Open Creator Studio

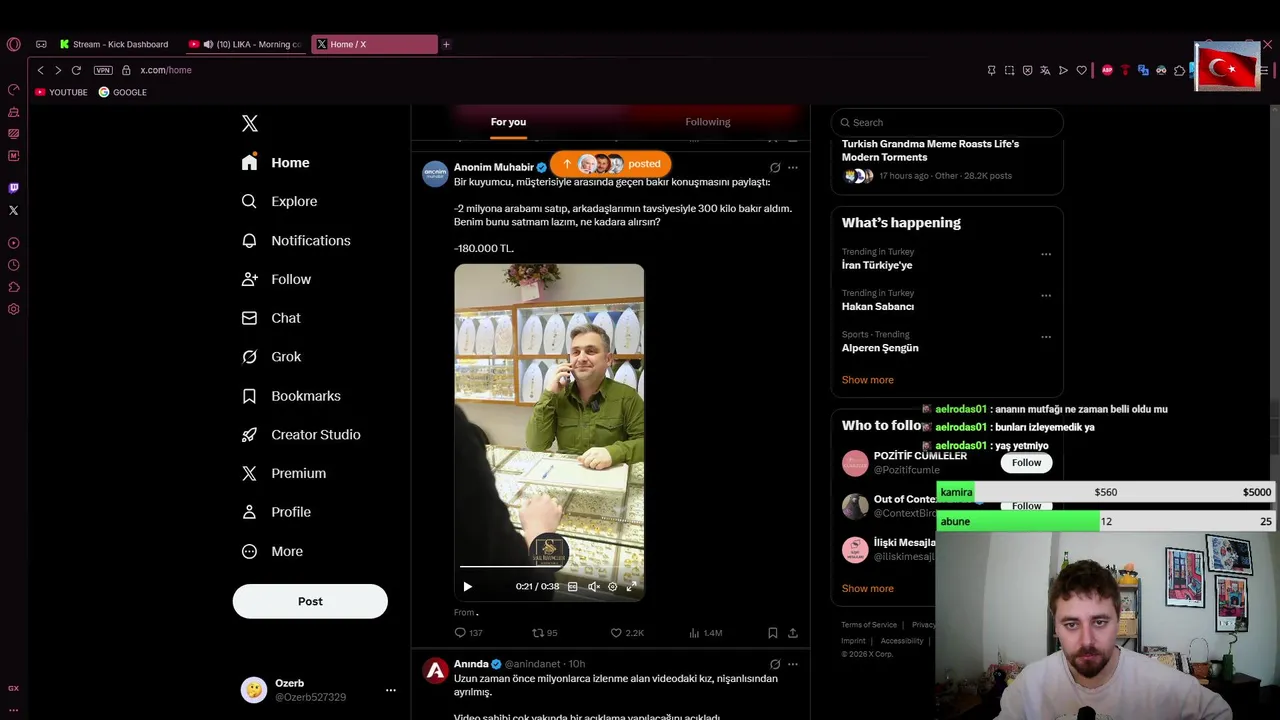click(x=301, y=435)
